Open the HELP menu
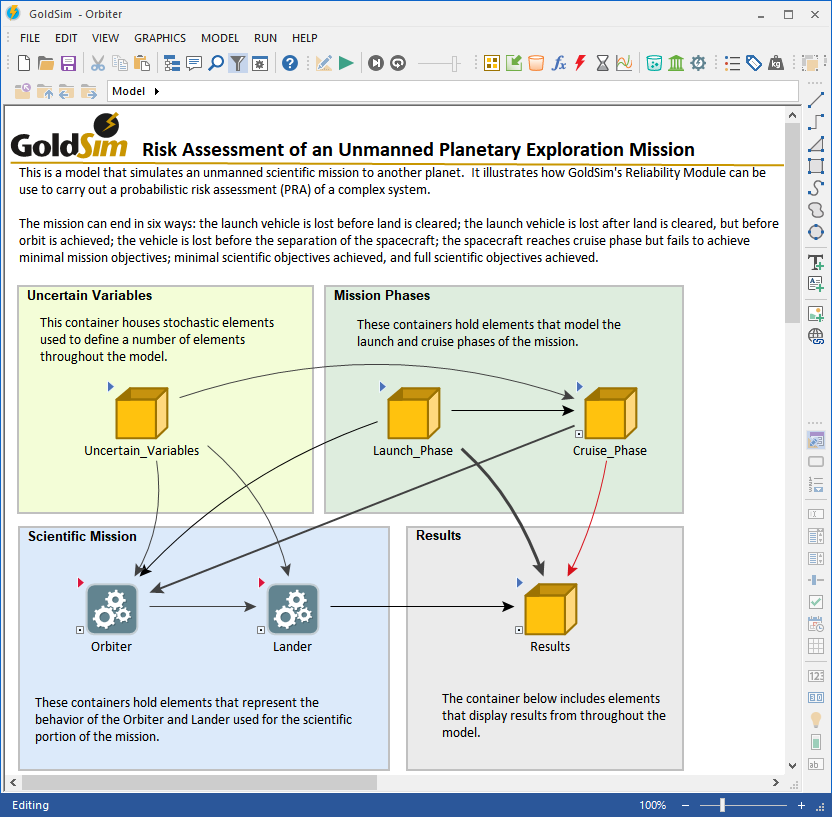 coord(305,38)
